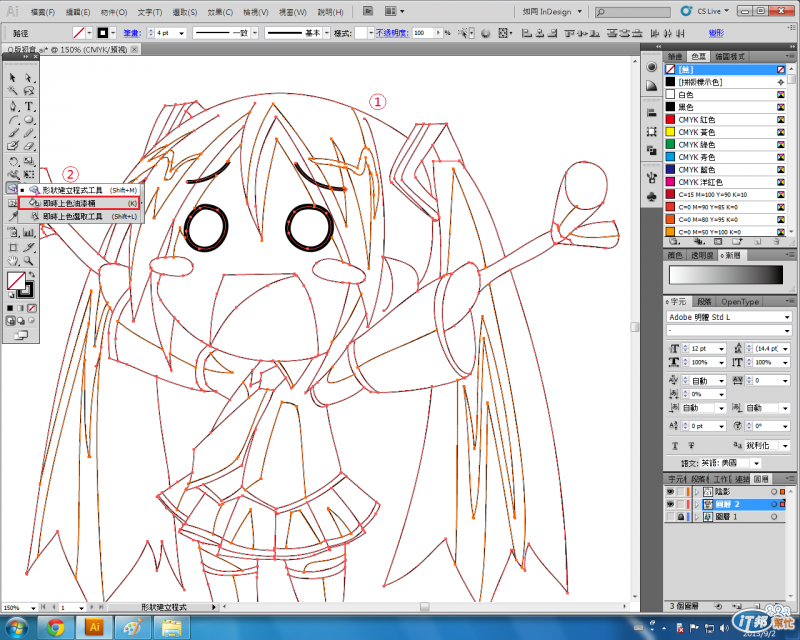This screenshot has width=800, height=640.
Task: Open Adobe Bridge with the Br icon
Action: coord(368,11)
